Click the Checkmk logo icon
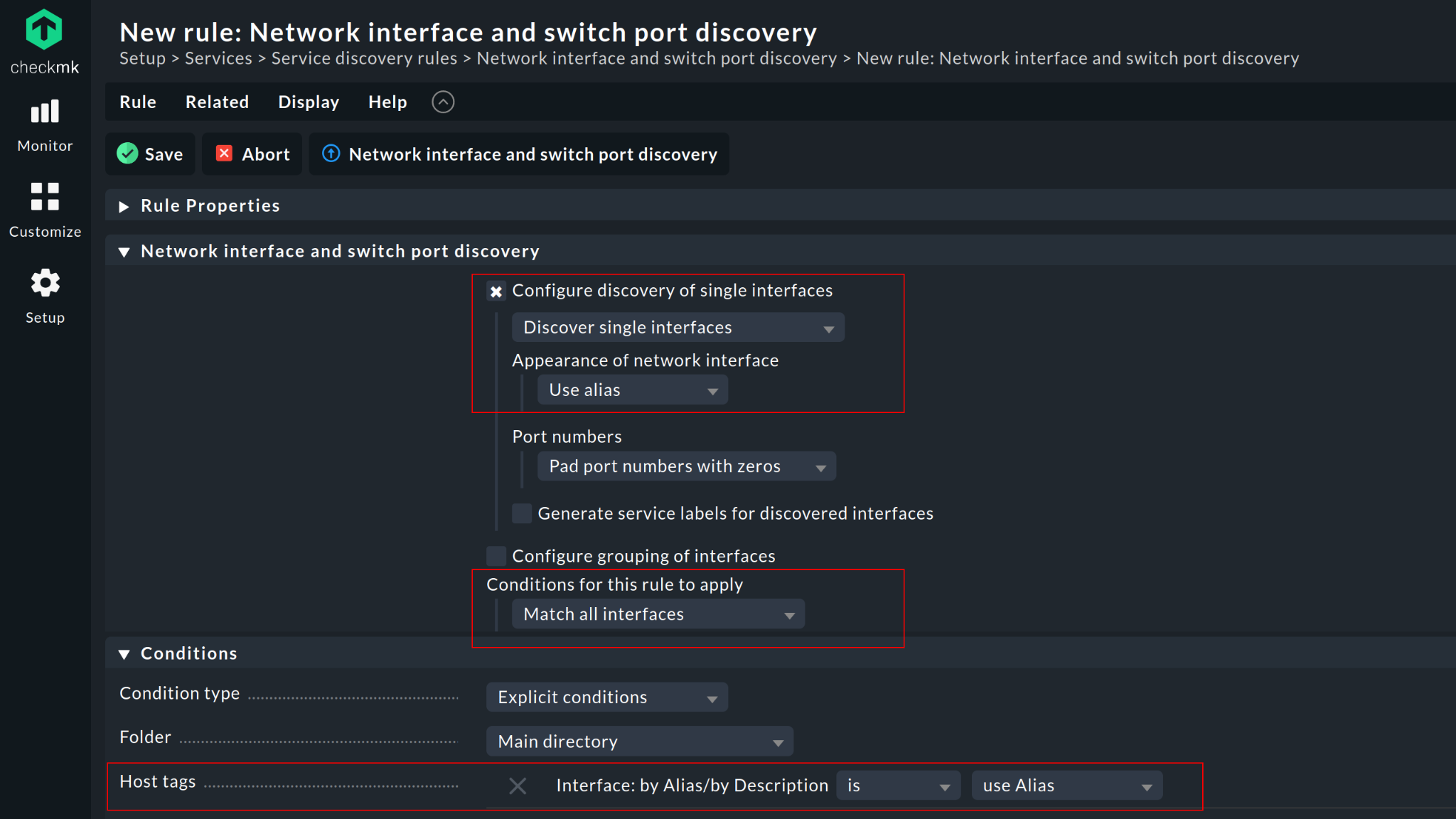This screenshot has height=819, width=1456. 44,30
